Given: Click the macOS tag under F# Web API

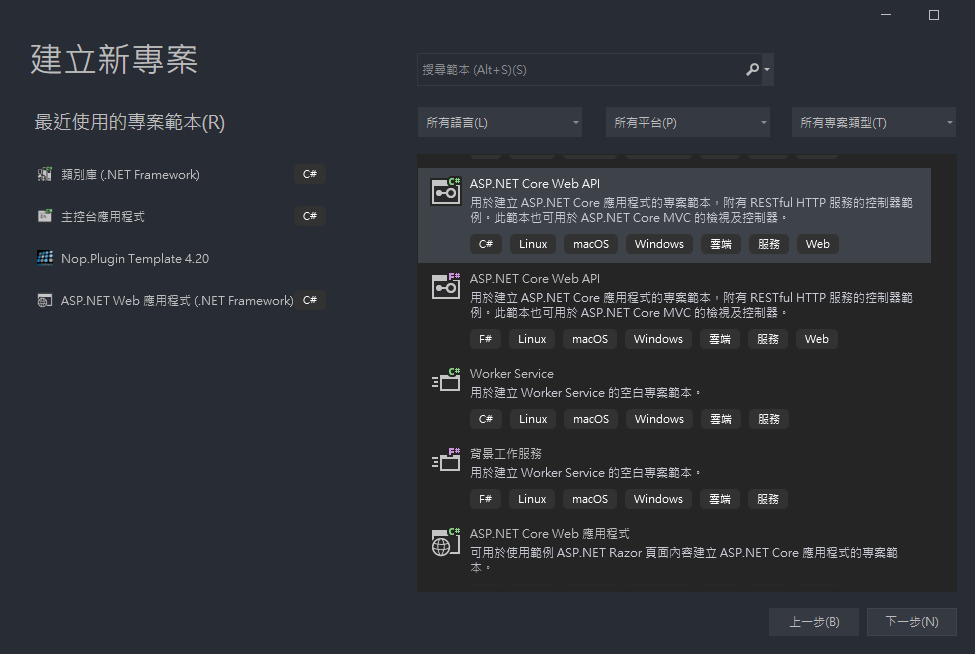Looking at the screenshot, I should click(x=590, y=339).
